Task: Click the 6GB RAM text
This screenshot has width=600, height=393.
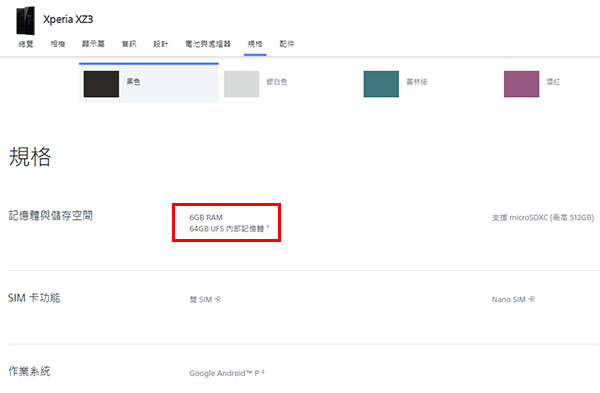Action: 206,217
